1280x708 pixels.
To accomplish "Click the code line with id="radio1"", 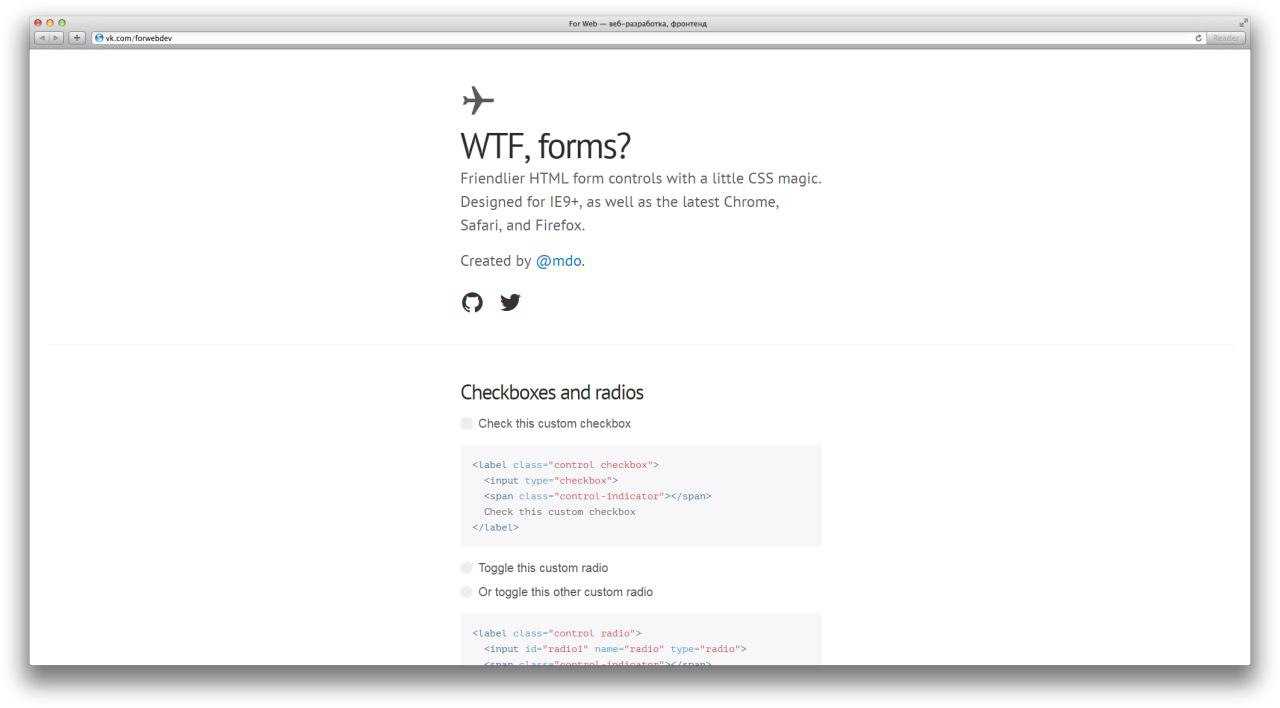I will coord(615,648).
